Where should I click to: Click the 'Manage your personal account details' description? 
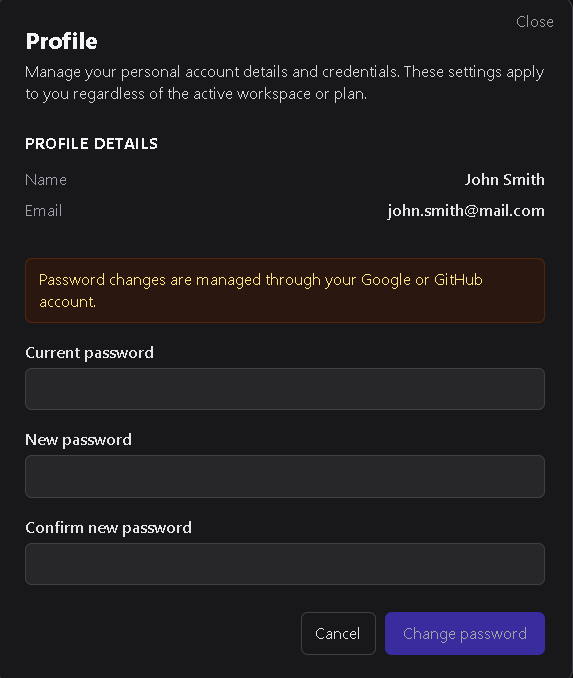pos(285,83)
